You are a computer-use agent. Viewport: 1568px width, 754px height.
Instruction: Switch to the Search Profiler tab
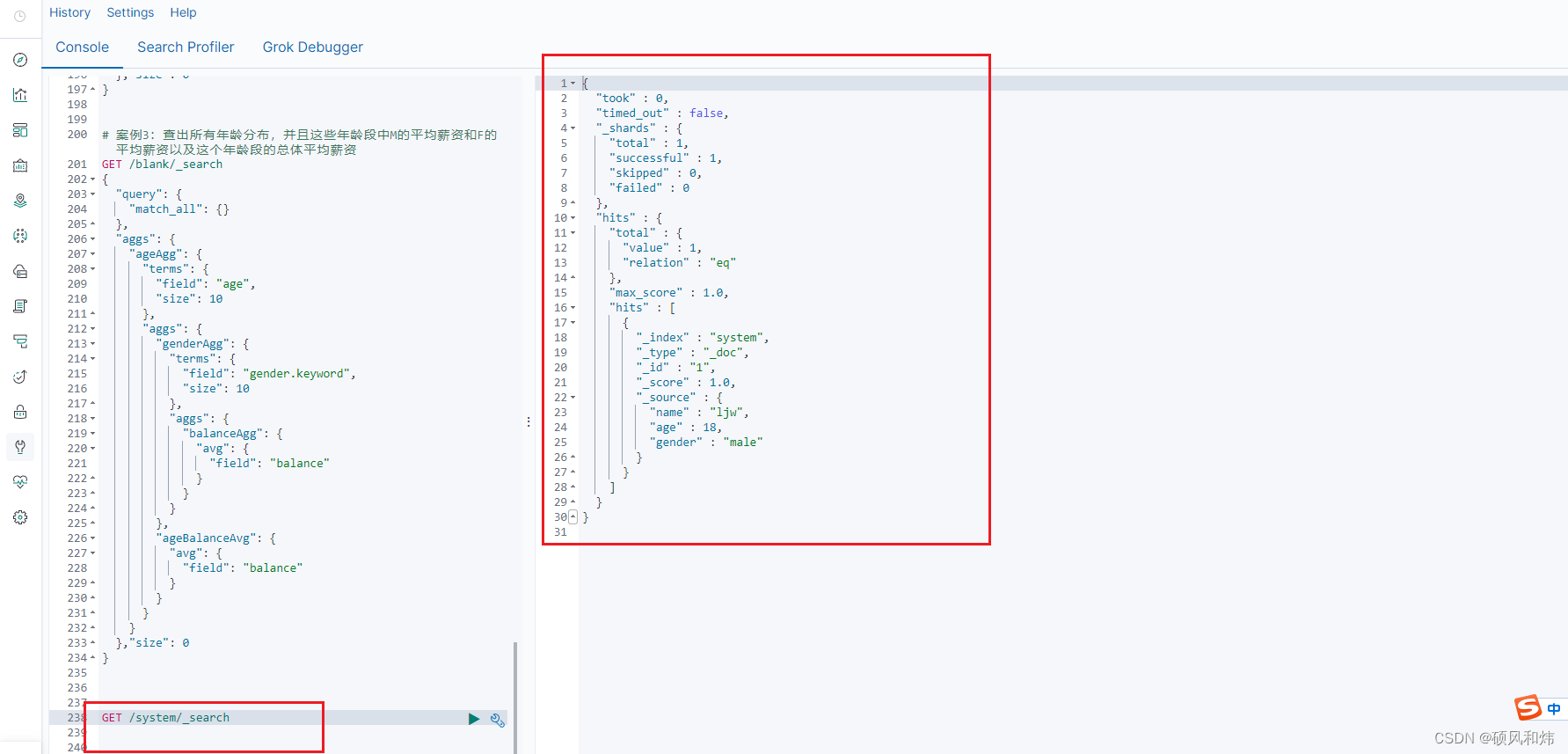click(x=186, y=48)
